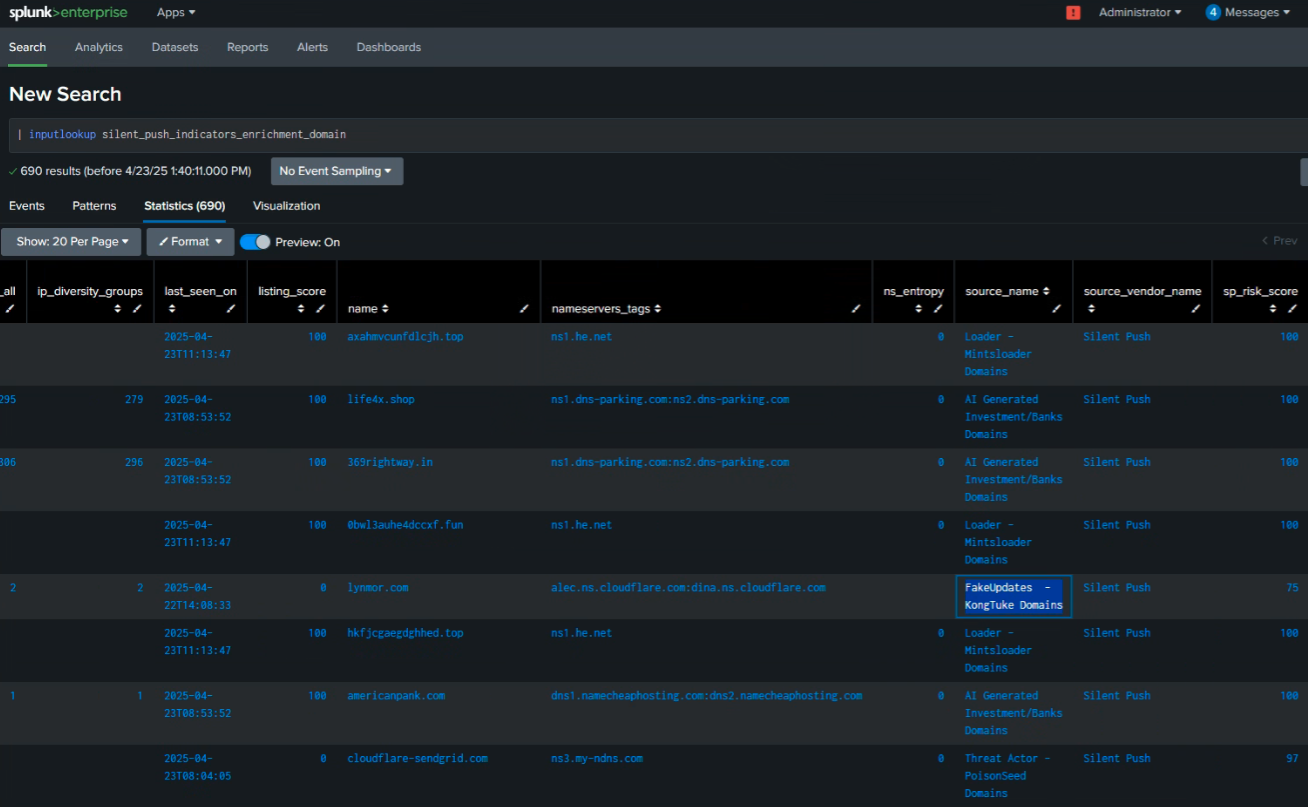Sort by sp_risk_score column arrows

click(x=1273, y=309)
